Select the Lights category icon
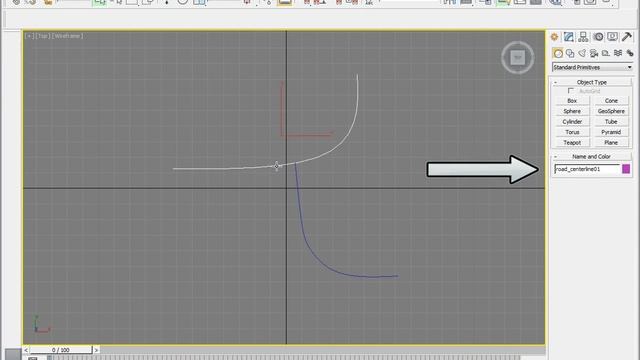The height and width of the screenshot is (360, 640). pyautogui.click(x=582, y=53)
